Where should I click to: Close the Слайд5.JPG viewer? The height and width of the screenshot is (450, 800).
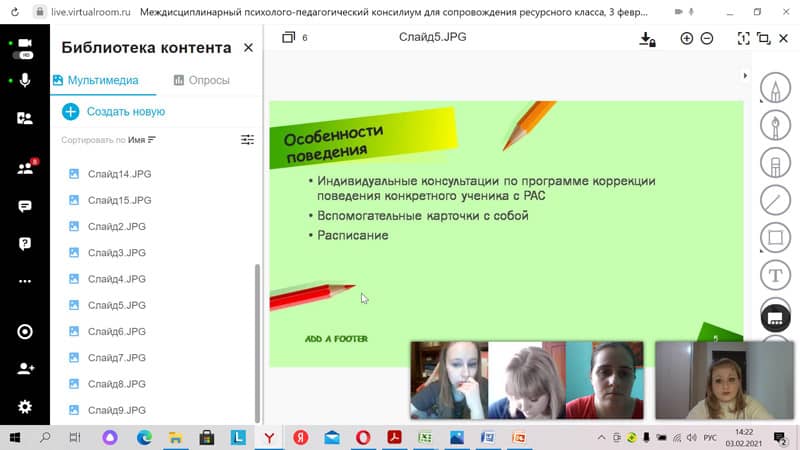[784, 38]
